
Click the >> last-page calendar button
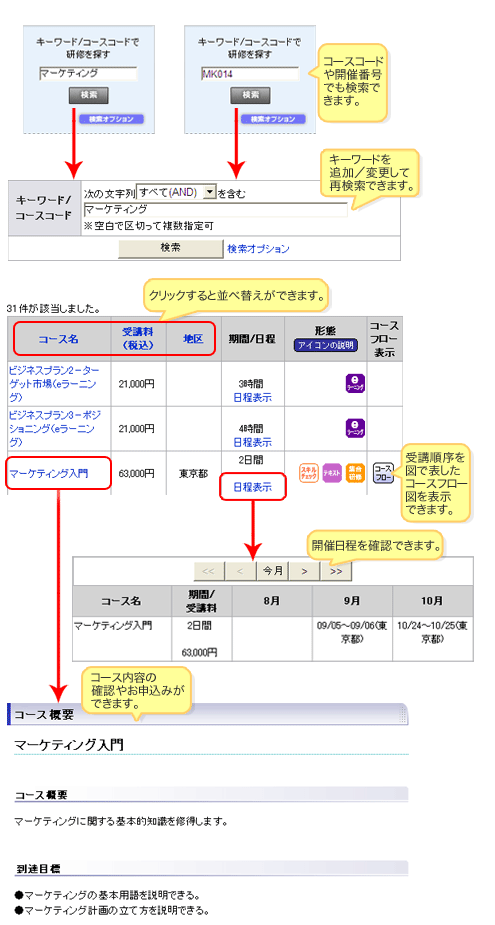[336, 571]
